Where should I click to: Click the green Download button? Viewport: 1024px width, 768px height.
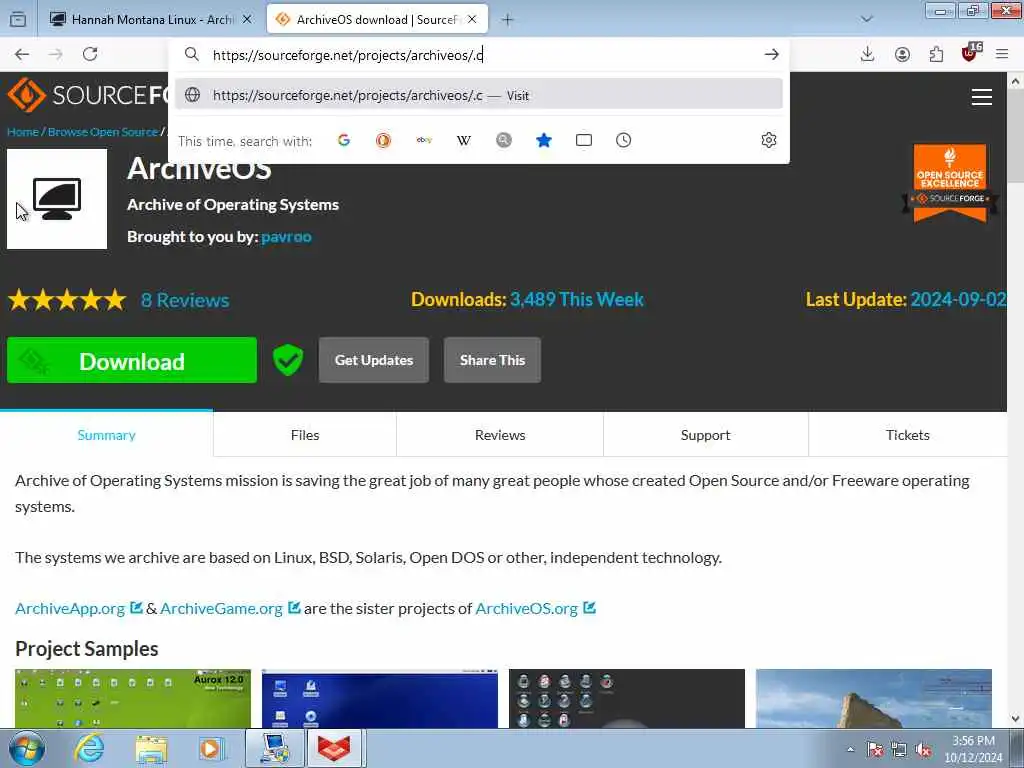132,360
